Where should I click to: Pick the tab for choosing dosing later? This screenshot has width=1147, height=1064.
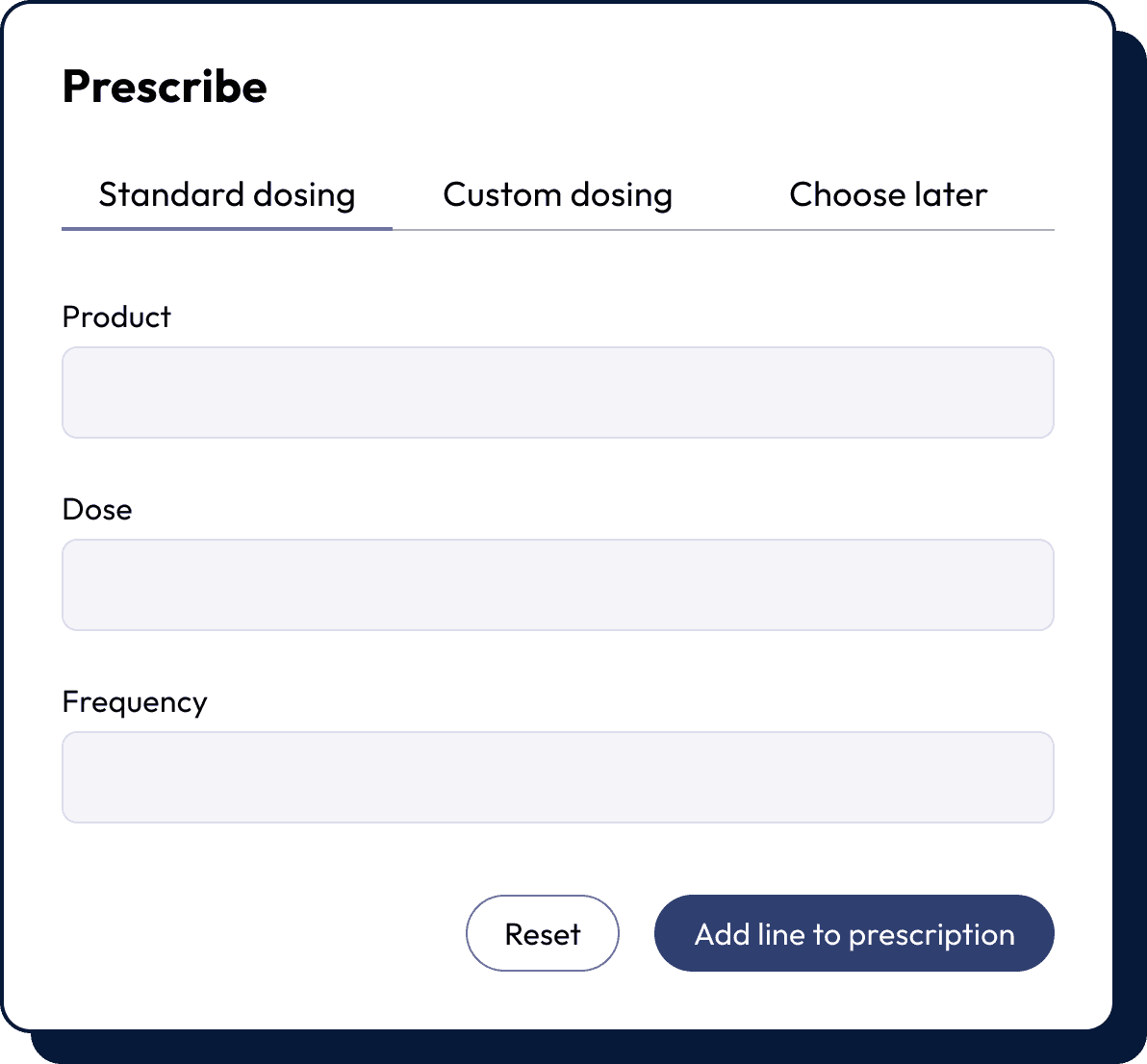(x=888, y=195)
